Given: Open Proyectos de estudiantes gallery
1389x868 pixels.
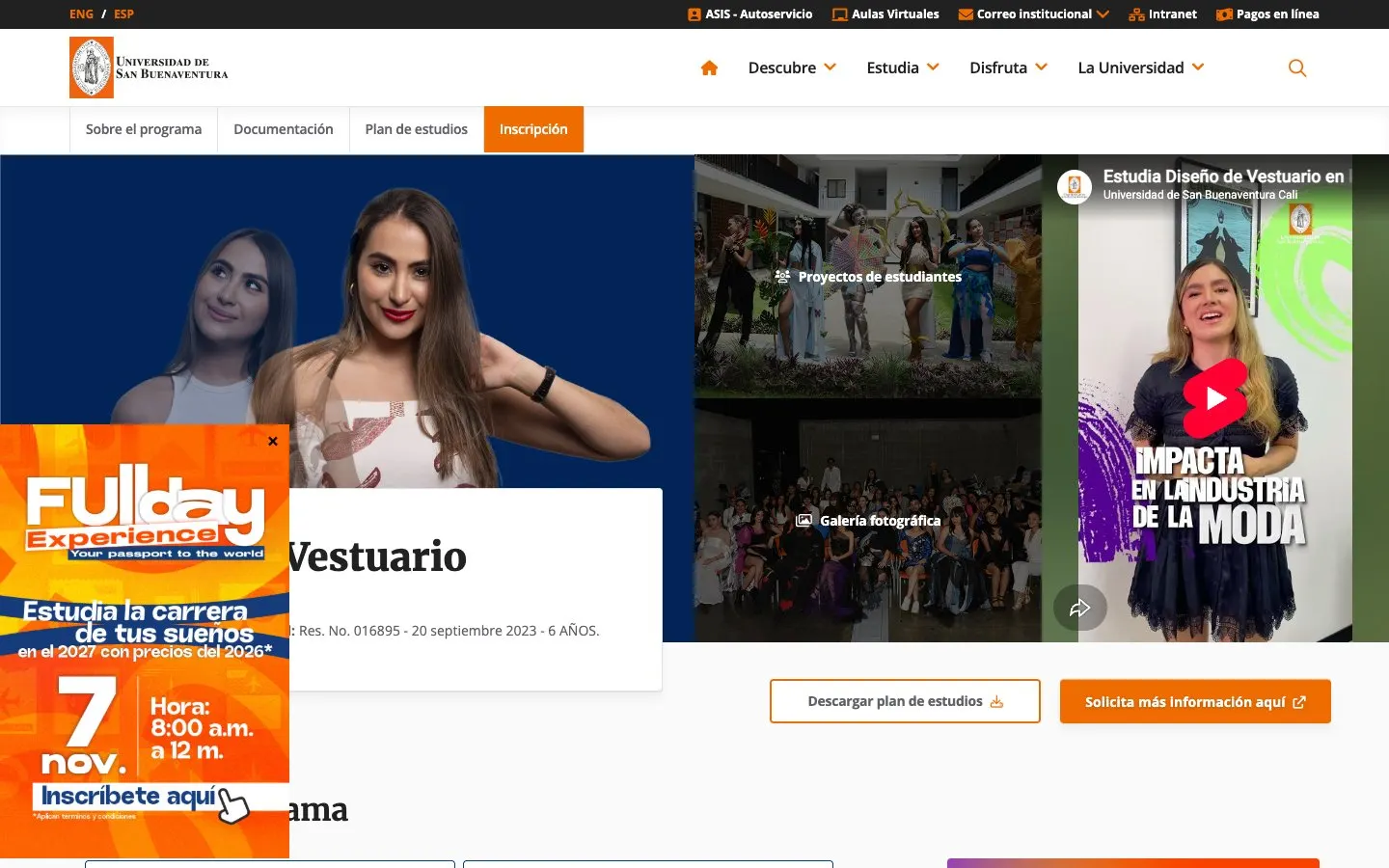Looking at the screenshot, I should [868, 277].
